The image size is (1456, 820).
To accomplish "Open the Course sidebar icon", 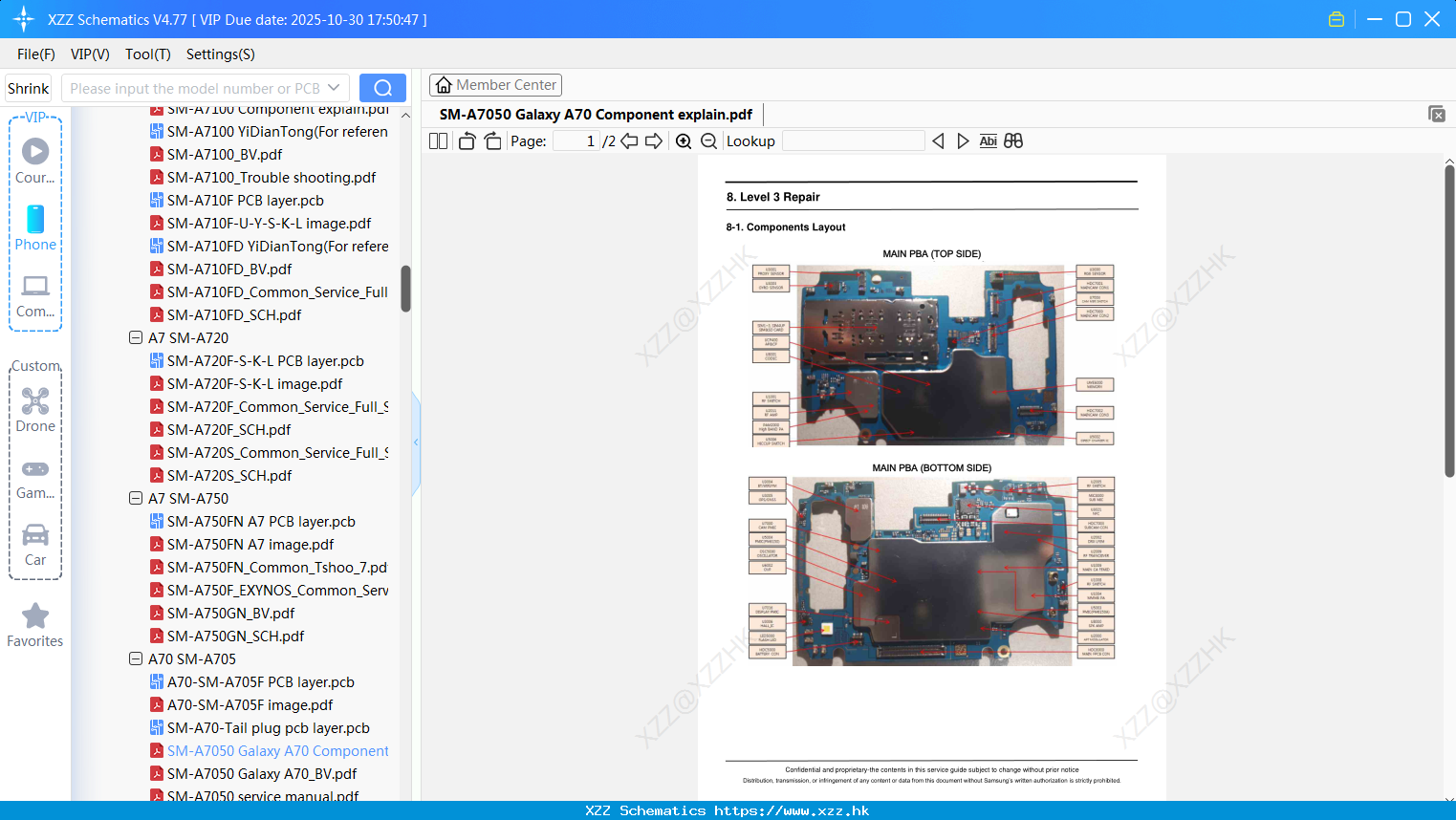I will tap(35, 161).
